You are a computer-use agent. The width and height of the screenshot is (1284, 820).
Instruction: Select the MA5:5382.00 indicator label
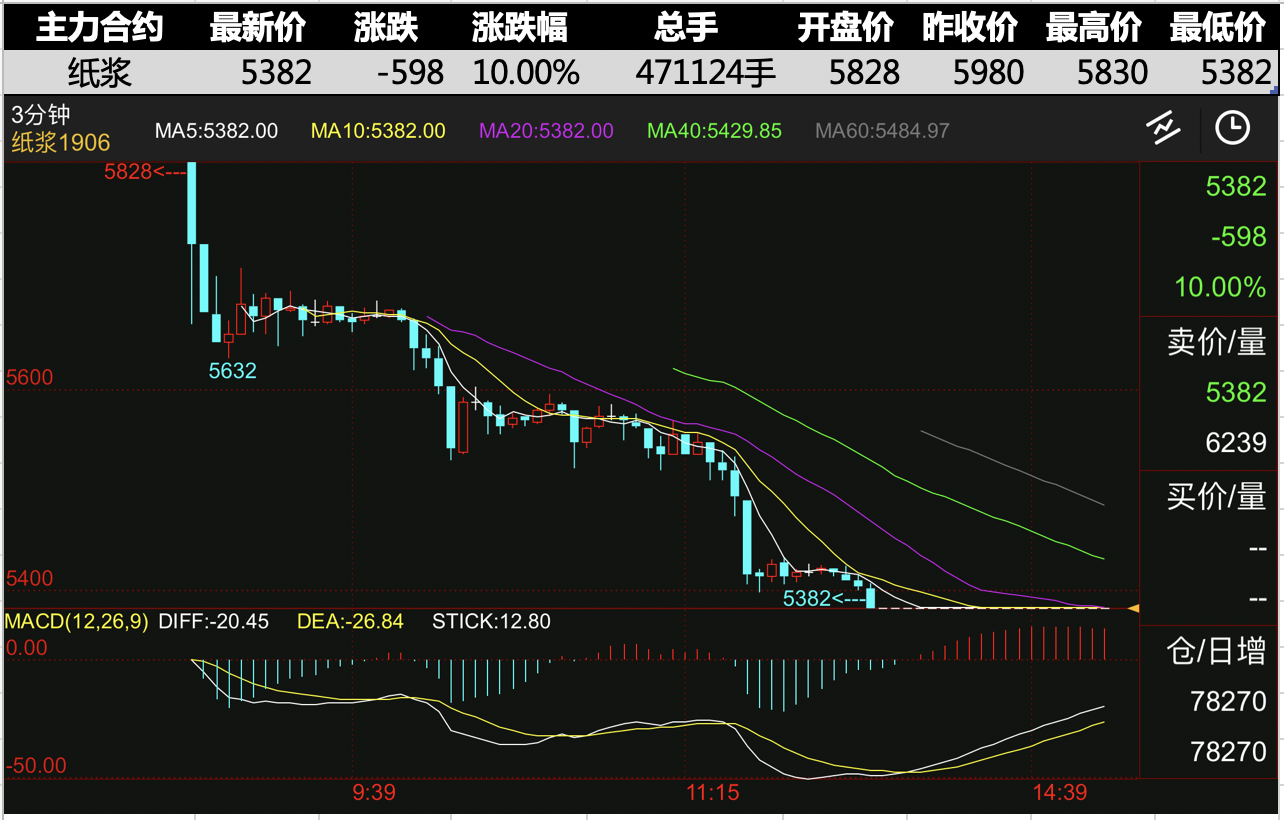pos(217,130)
